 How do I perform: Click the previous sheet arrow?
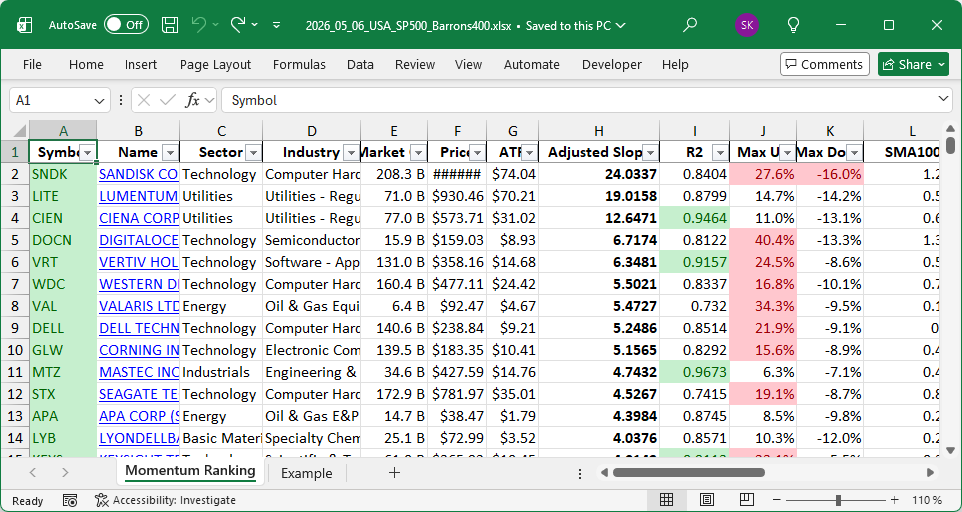click(33, 473)
